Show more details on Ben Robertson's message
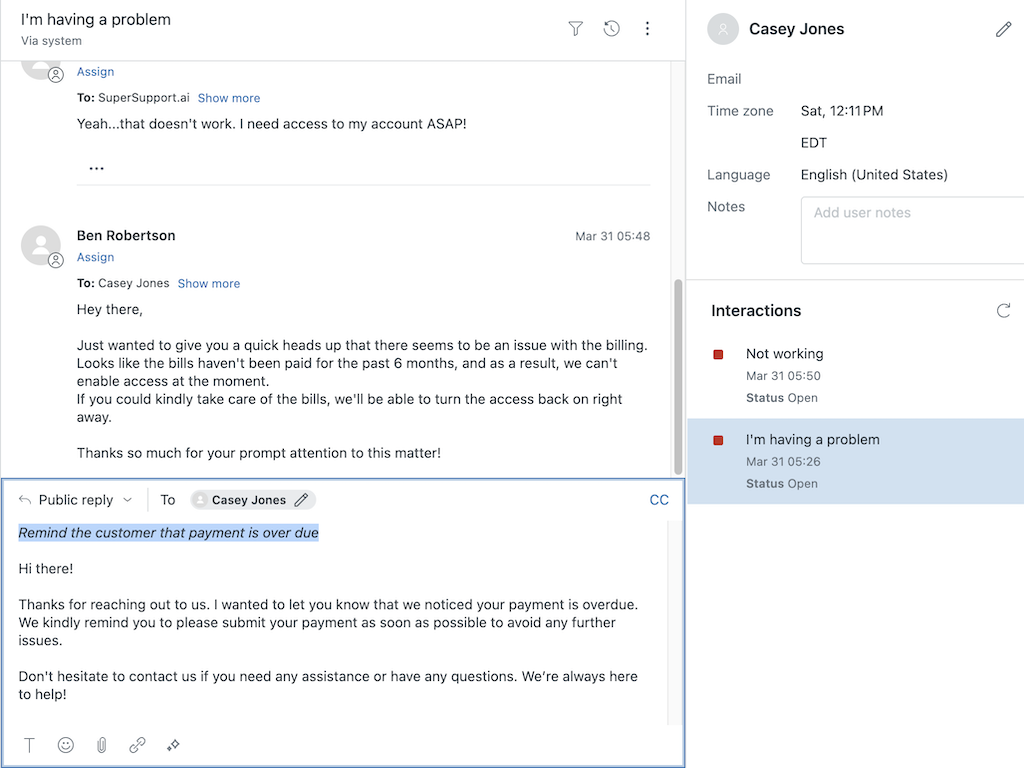The image size is (1024, 768). (x=208, y=284)
